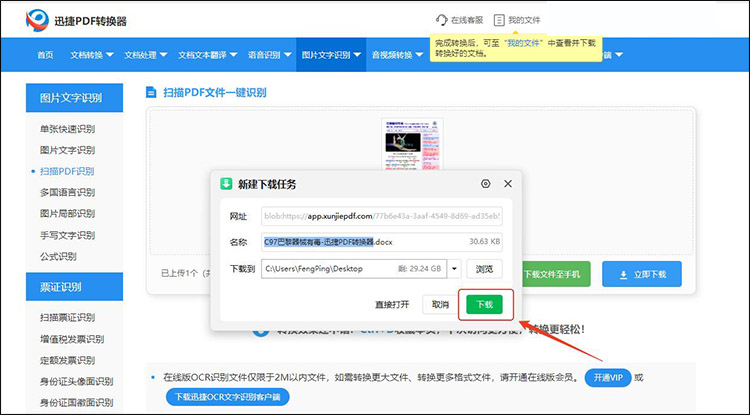Expand the 文档文本翻译 menu
This screenshot has width=750, height=415.
pos(208,55)
